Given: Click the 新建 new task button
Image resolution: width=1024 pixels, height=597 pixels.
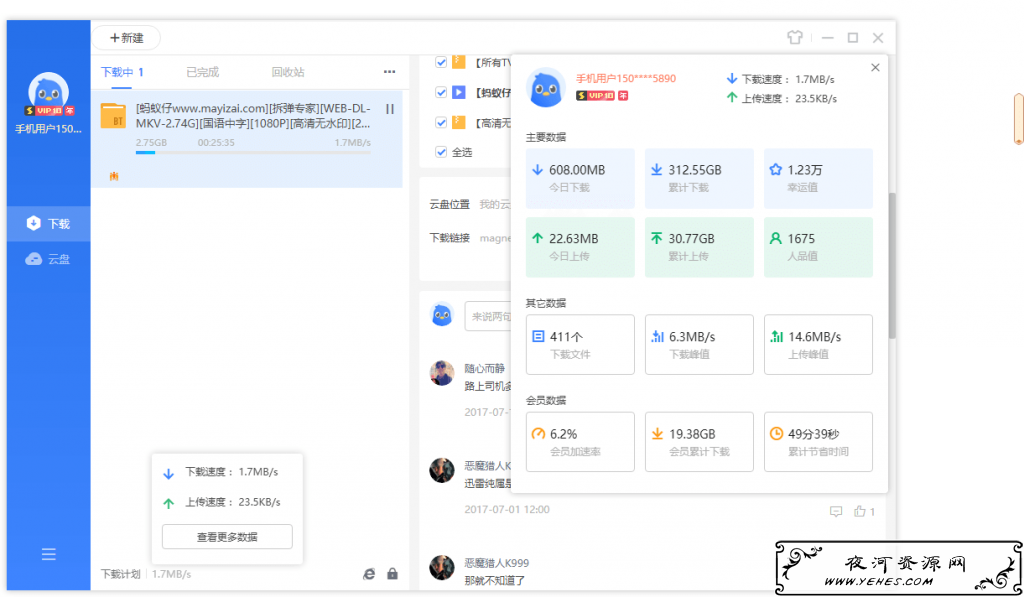Looking at the screenshot, I should [x=126, y=38].
